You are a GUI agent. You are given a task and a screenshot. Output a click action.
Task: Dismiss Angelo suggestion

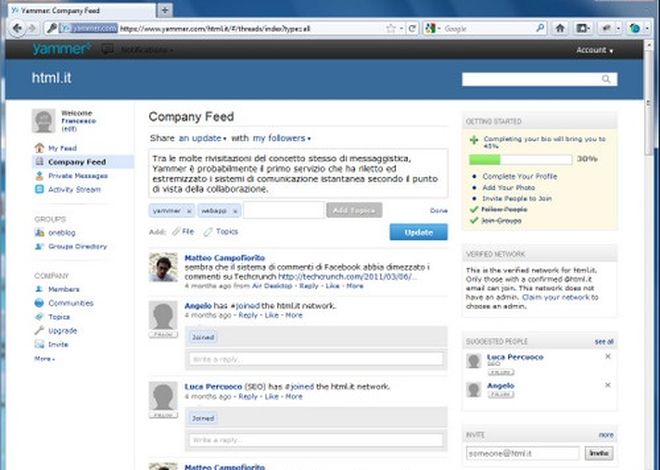607,385
